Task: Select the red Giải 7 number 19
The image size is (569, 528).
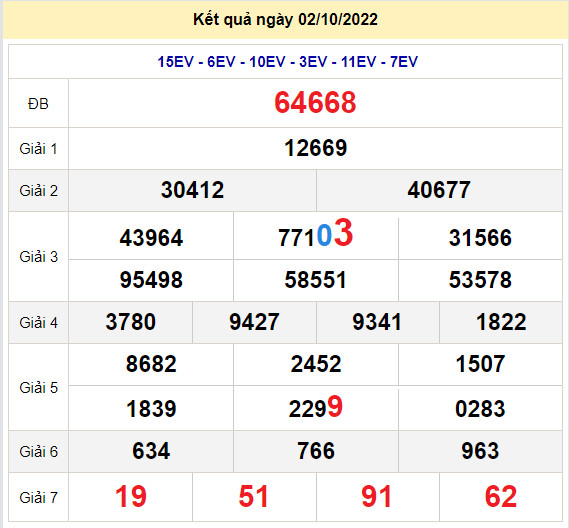Action: pos(131,497)
